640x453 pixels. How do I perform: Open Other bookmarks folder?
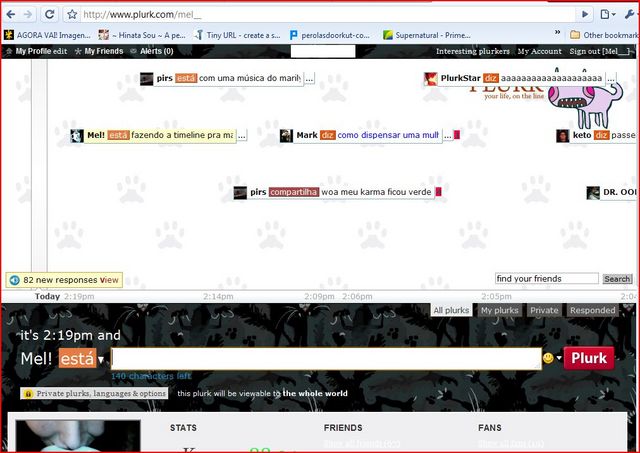604,35
